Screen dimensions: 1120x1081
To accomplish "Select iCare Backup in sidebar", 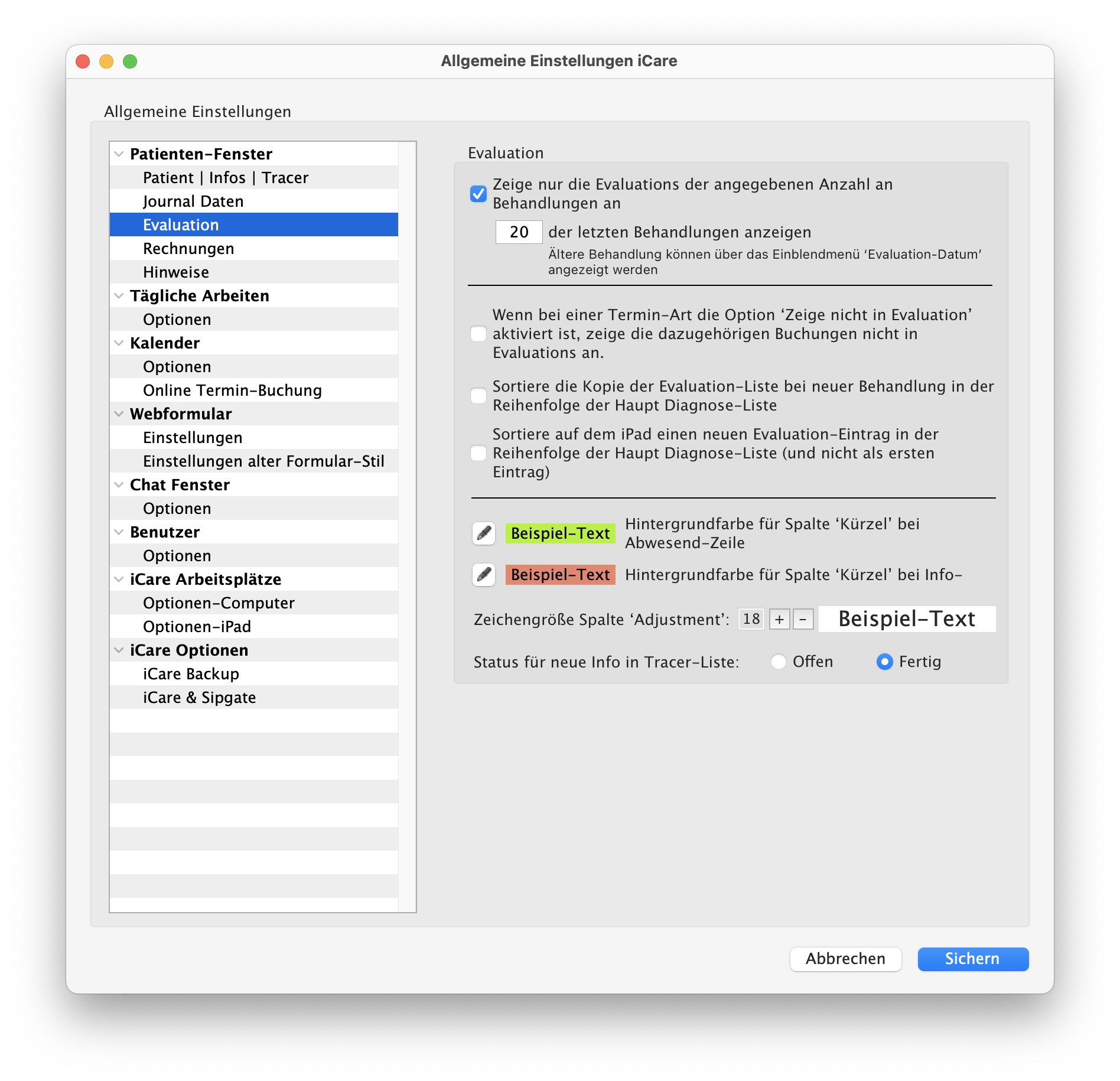I will pos(191,674).
